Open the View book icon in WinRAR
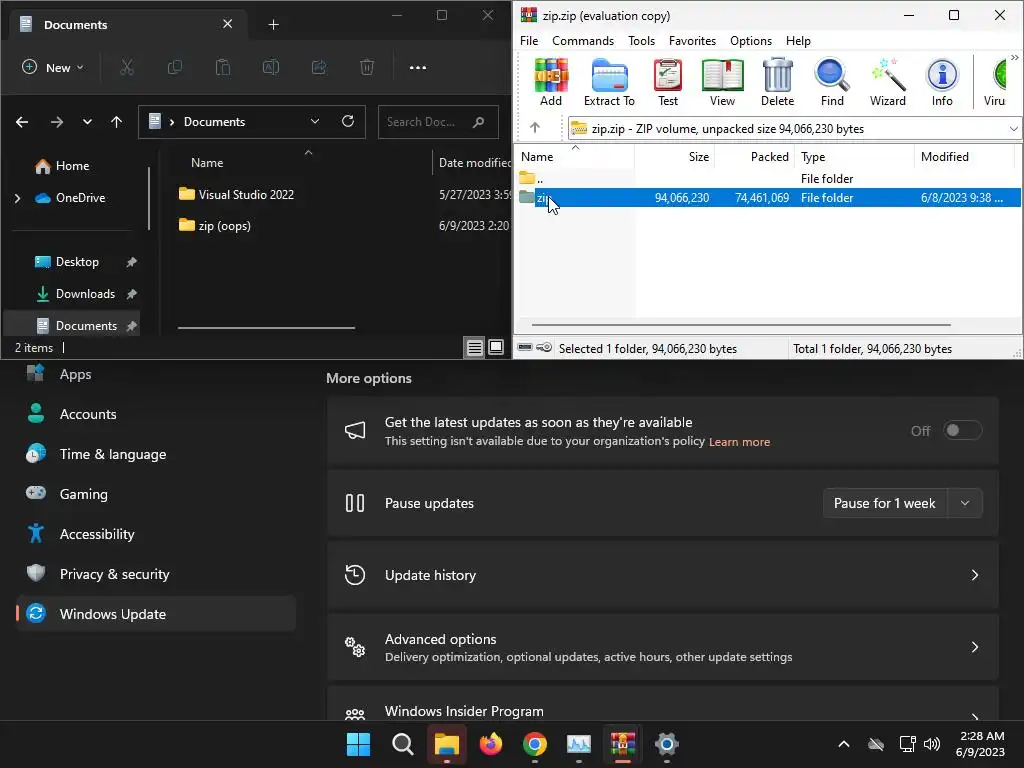Viewport: 1024px width, 768px height. (x=722, y=82)
